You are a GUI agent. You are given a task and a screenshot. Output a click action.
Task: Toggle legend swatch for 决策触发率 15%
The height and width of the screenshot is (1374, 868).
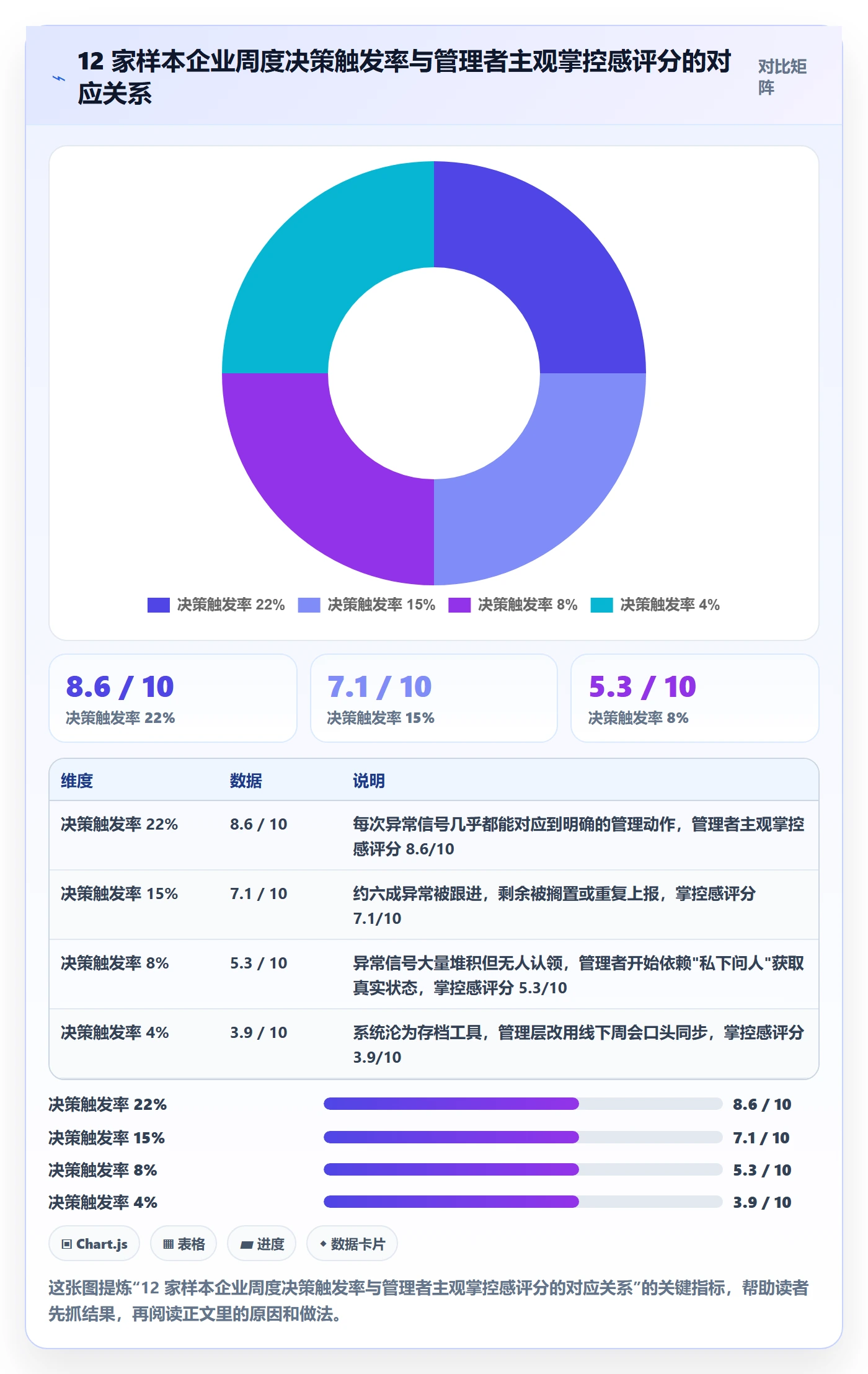pos(309,605)
